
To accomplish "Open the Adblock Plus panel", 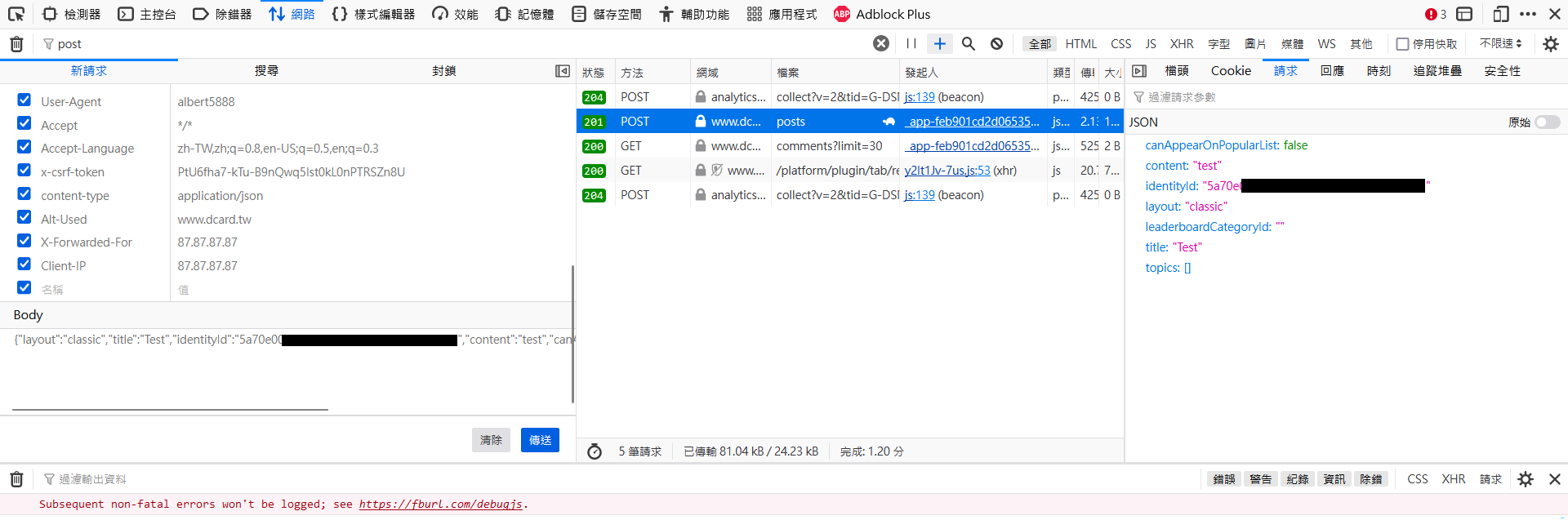I will click(x=882, y=14).
